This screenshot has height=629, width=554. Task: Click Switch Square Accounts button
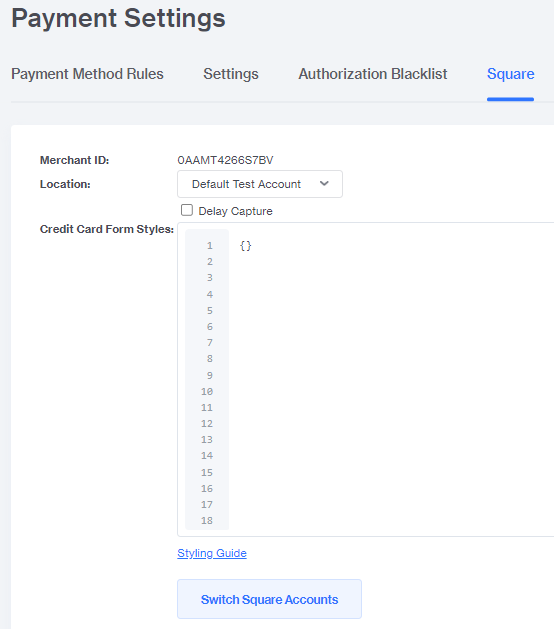pos(269,599)
